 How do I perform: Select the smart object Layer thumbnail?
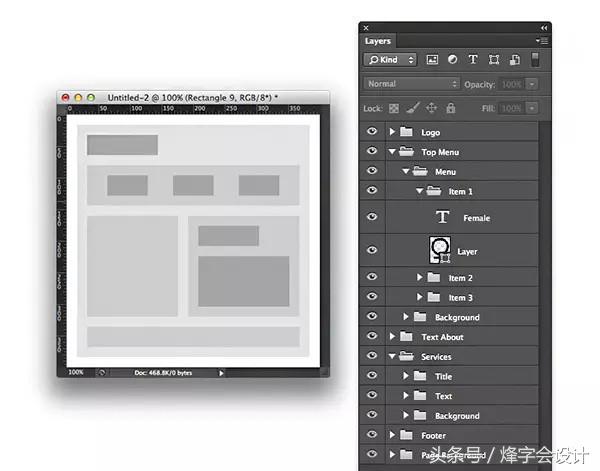pyautogui.click(x=440, y=250)
